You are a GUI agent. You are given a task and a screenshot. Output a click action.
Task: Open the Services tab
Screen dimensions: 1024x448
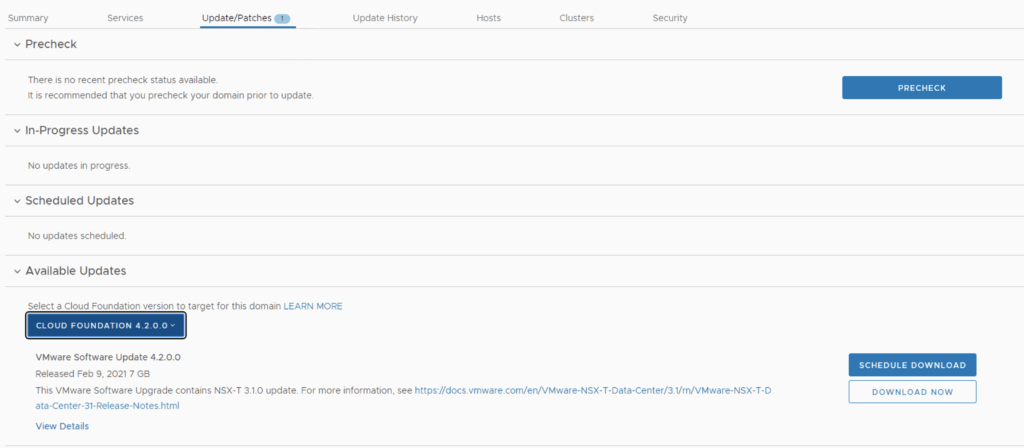coord(125,18)
